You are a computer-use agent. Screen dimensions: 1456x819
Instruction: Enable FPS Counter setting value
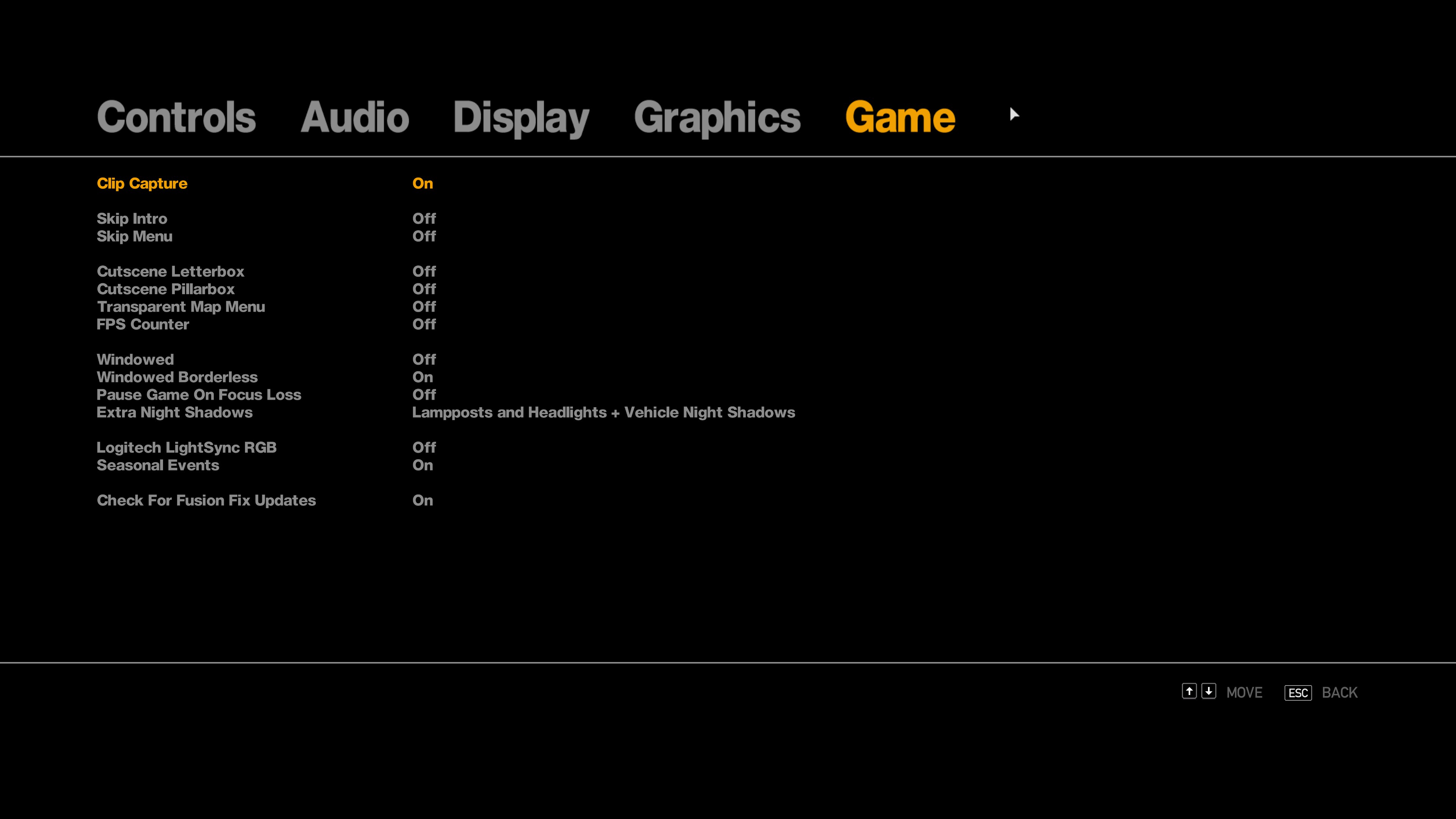[424, 325]
